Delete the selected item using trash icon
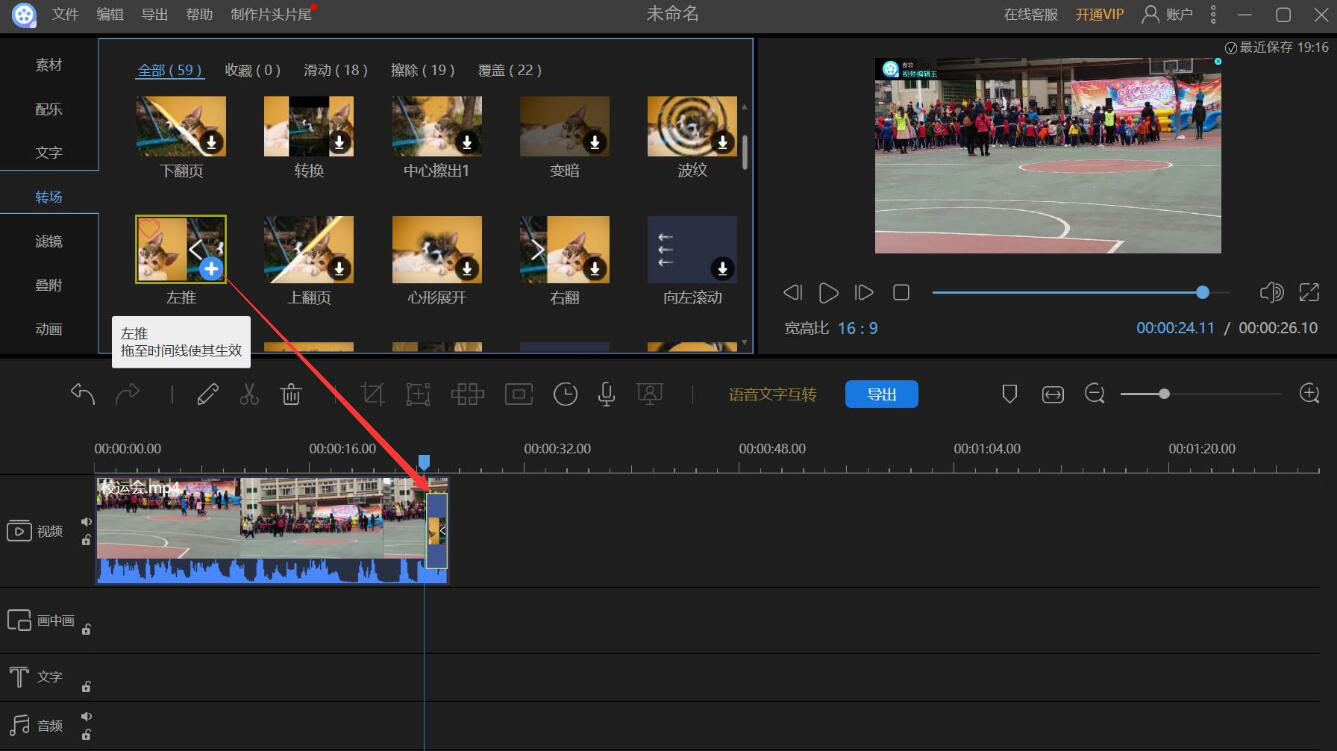Image resolution: width=1337 pixels, height=751 pixels. 291,394
